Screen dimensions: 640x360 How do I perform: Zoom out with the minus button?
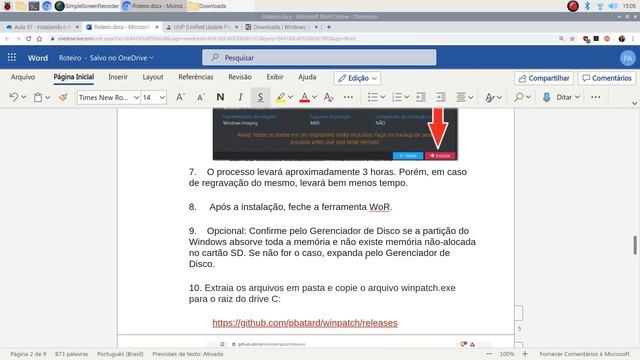pyautogui.click(x=489, y=354)
